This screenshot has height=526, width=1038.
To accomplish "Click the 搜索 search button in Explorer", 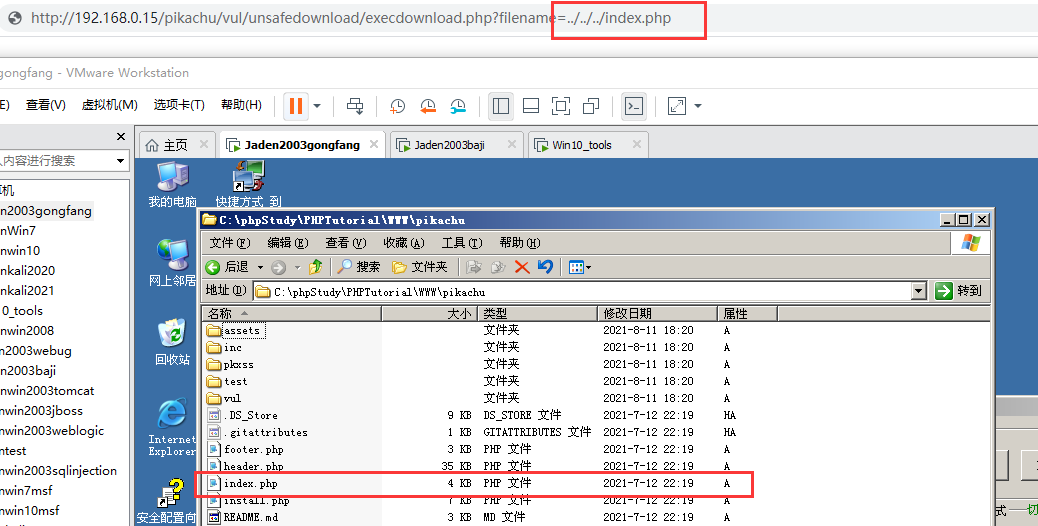I will [x=359, y=267].
